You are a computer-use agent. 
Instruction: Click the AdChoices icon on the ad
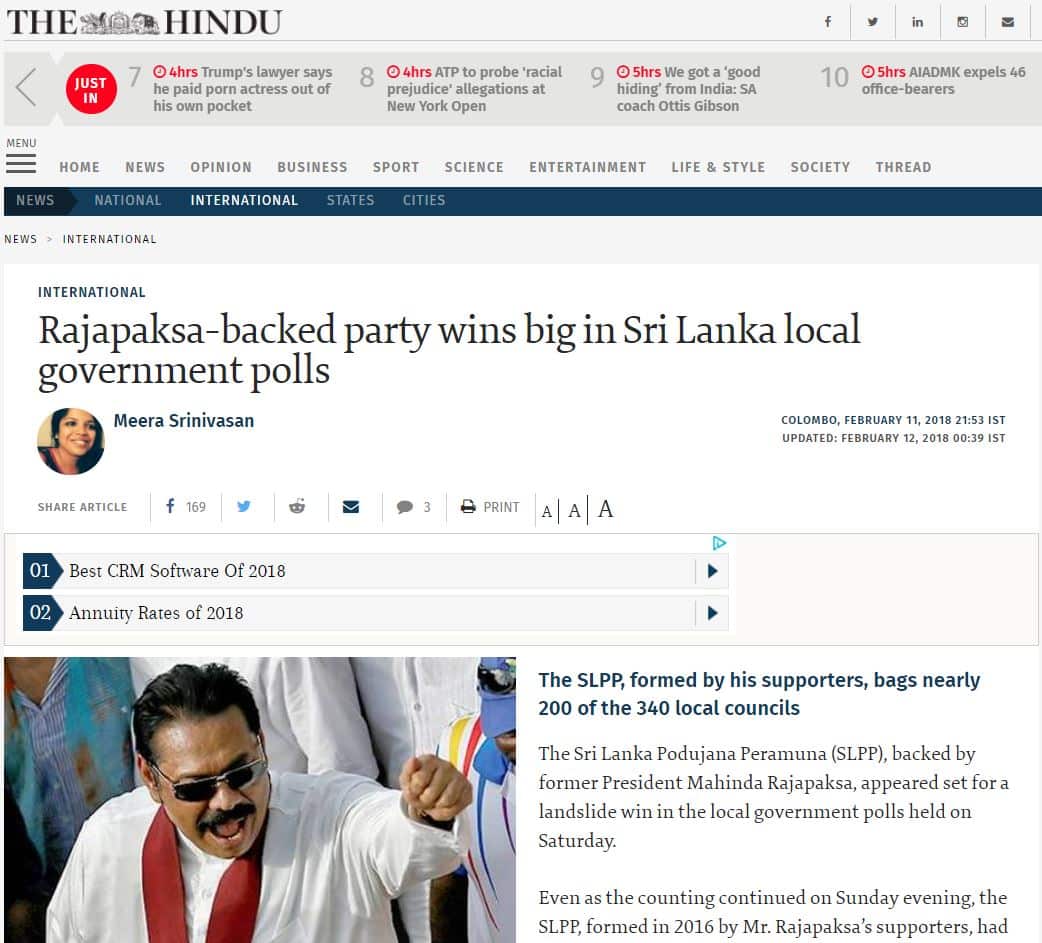tap(719, 543)
